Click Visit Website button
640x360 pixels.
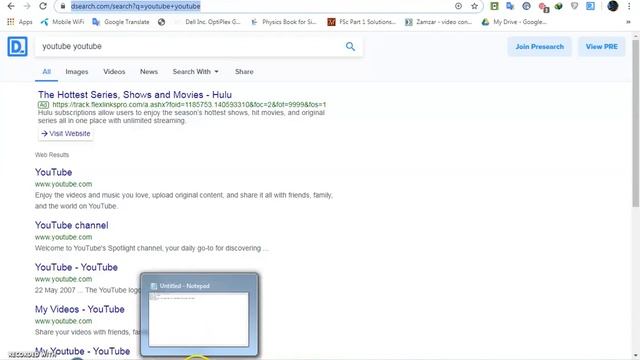click(66, 133)
